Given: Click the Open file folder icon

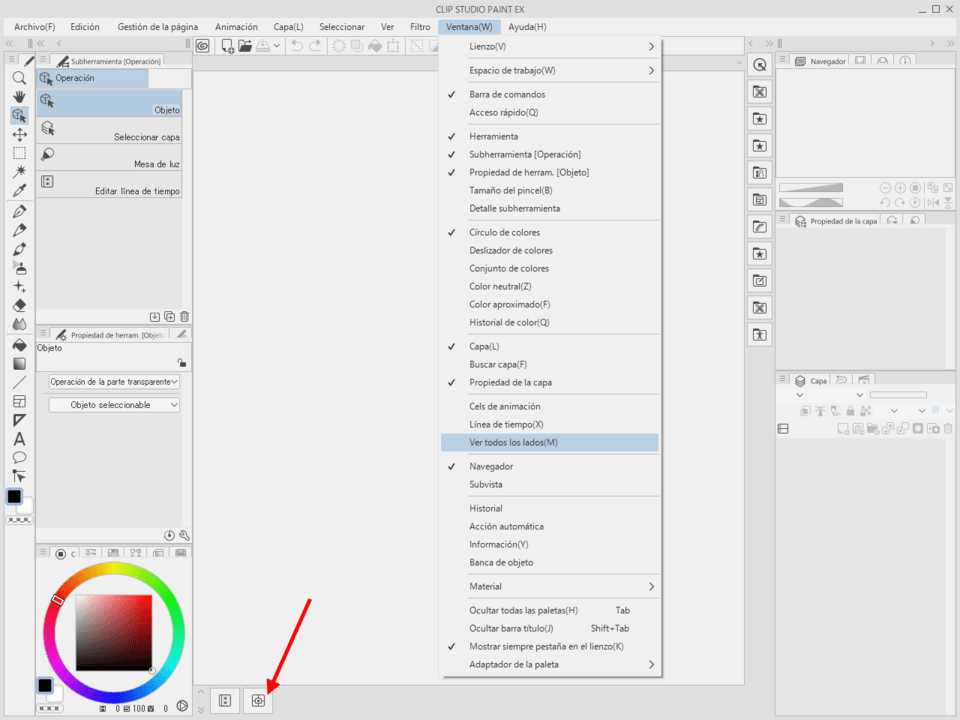Looking at the screenshot, I should click(x=245, y=45).
